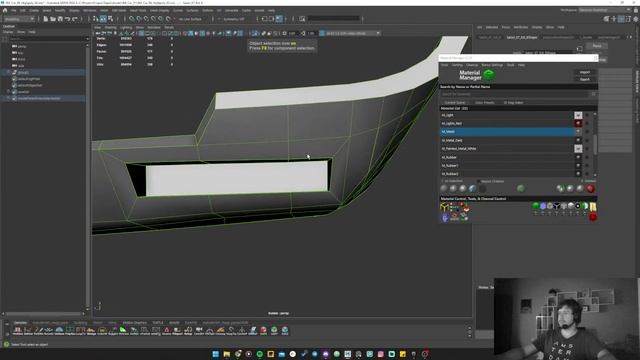The width and height of the screenshot is (640, 360).
Task: Select the highlighted 'Select by object type' icon
Action: click(103, 19)
